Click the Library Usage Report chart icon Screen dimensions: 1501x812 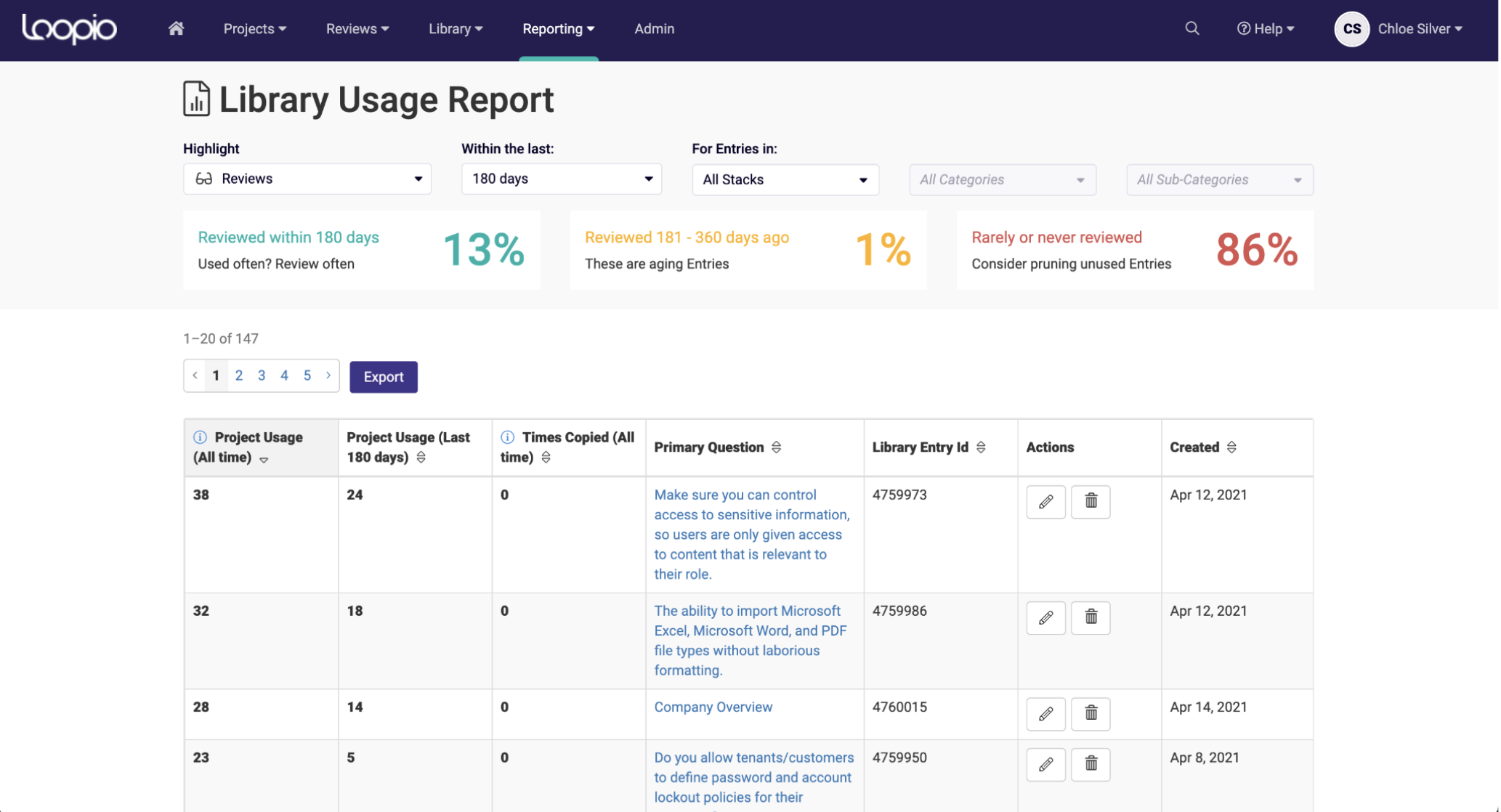click(x=196, y=99)
